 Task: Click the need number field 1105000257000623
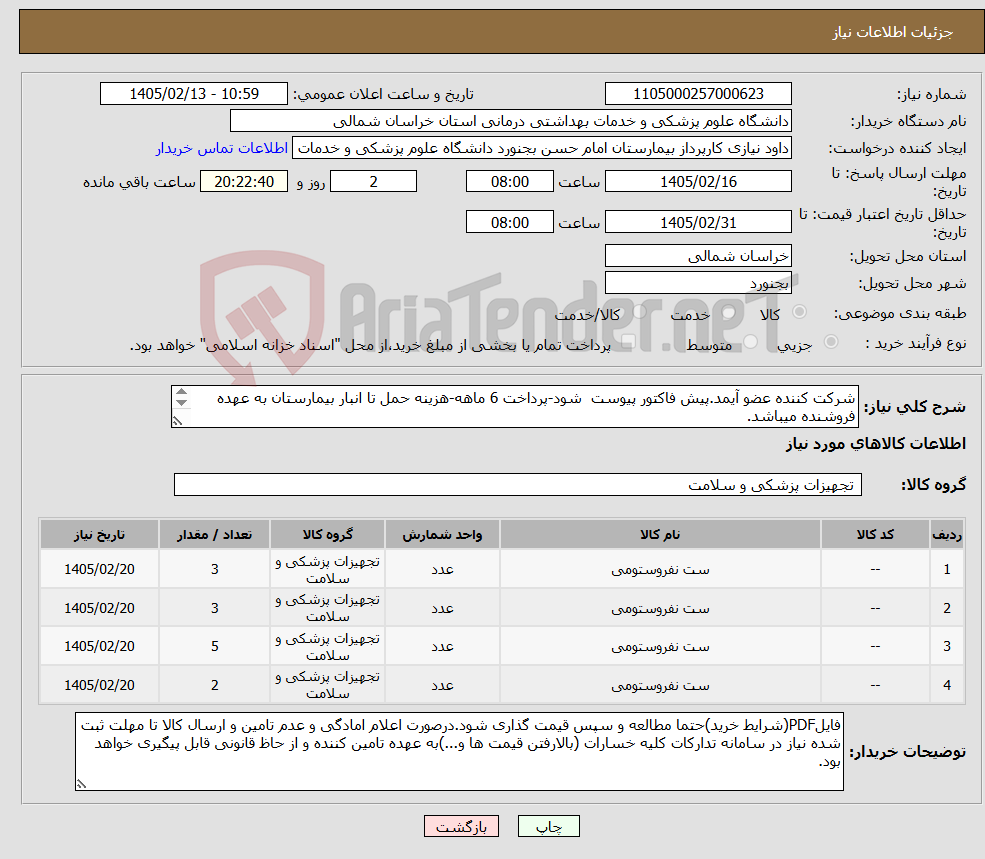[x=698, y=94]
